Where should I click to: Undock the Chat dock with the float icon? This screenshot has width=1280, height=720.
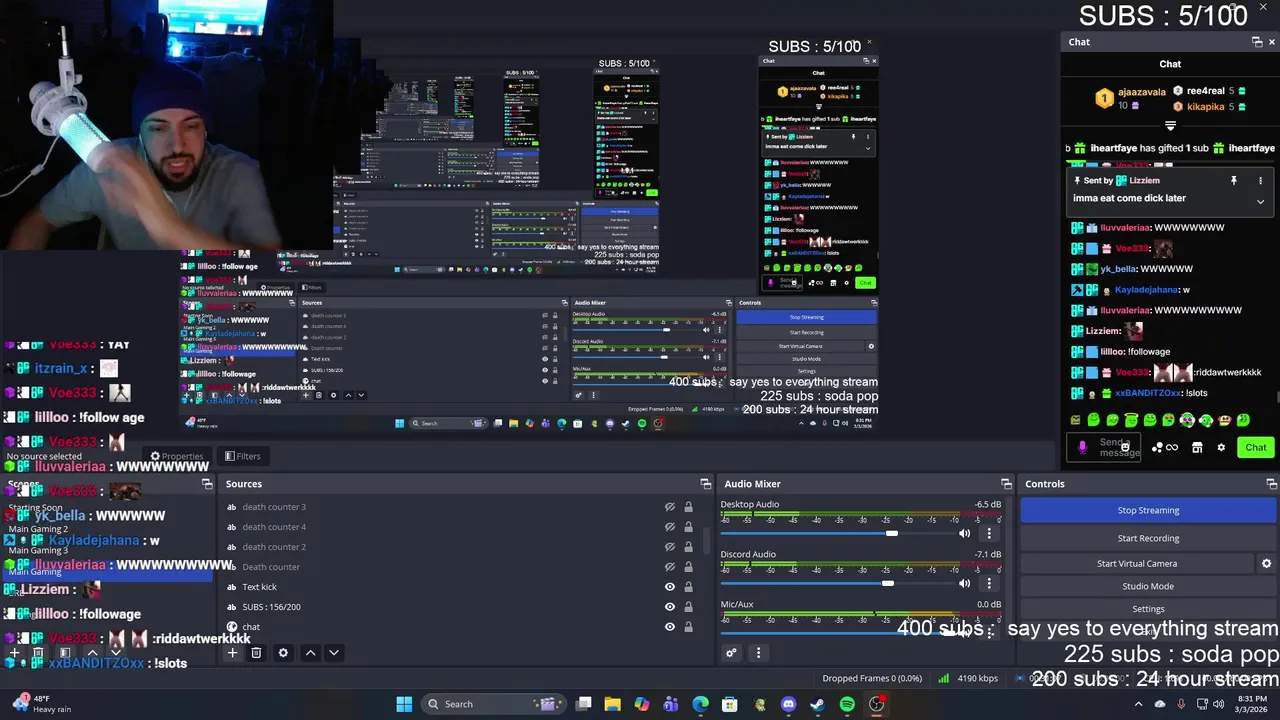point(1257,42)
